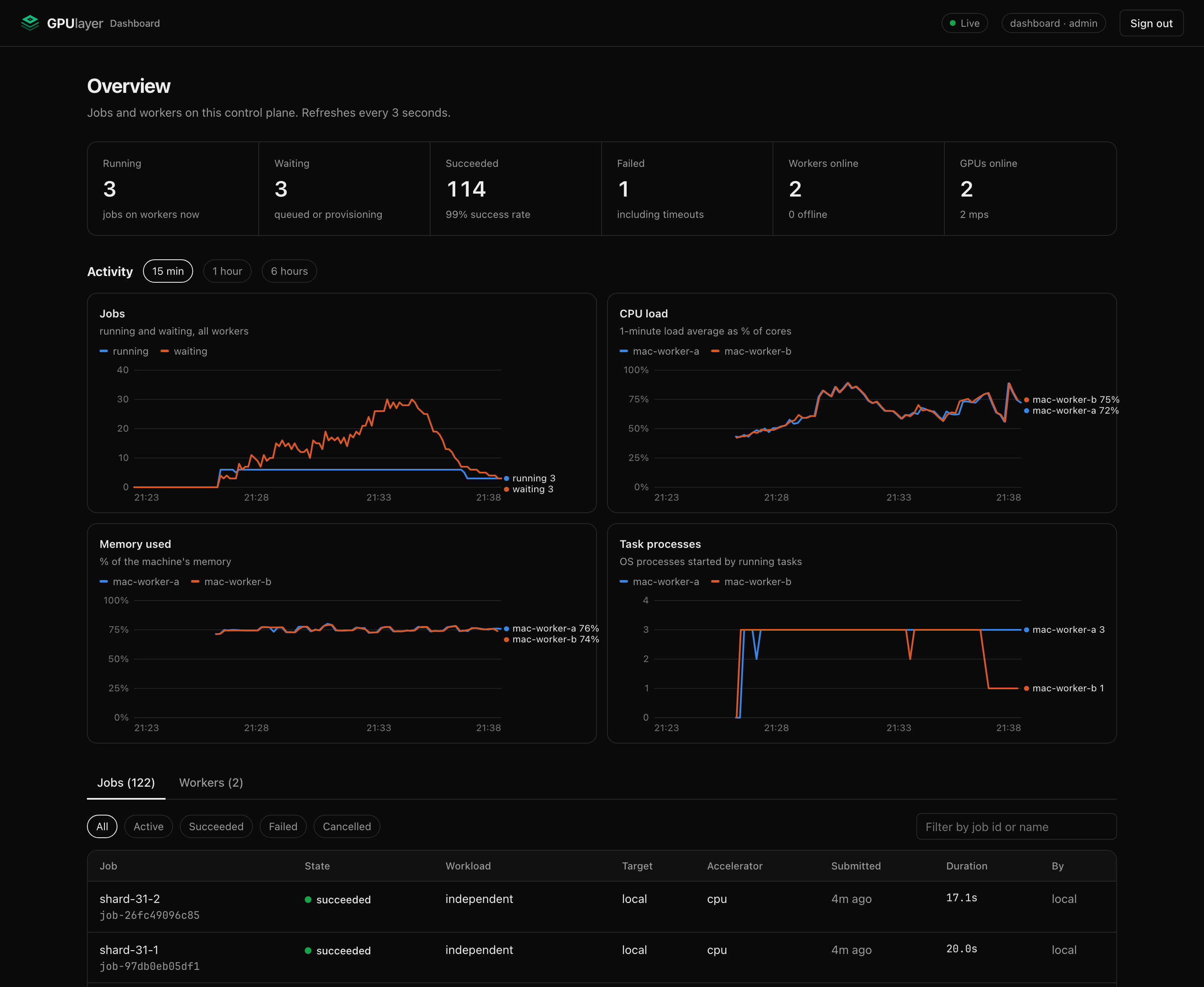The height and width of the screenshot is (987, 1204).
Task: Click the 20.0s duration value
Action: pyautogui.click(x=962, y=949)
